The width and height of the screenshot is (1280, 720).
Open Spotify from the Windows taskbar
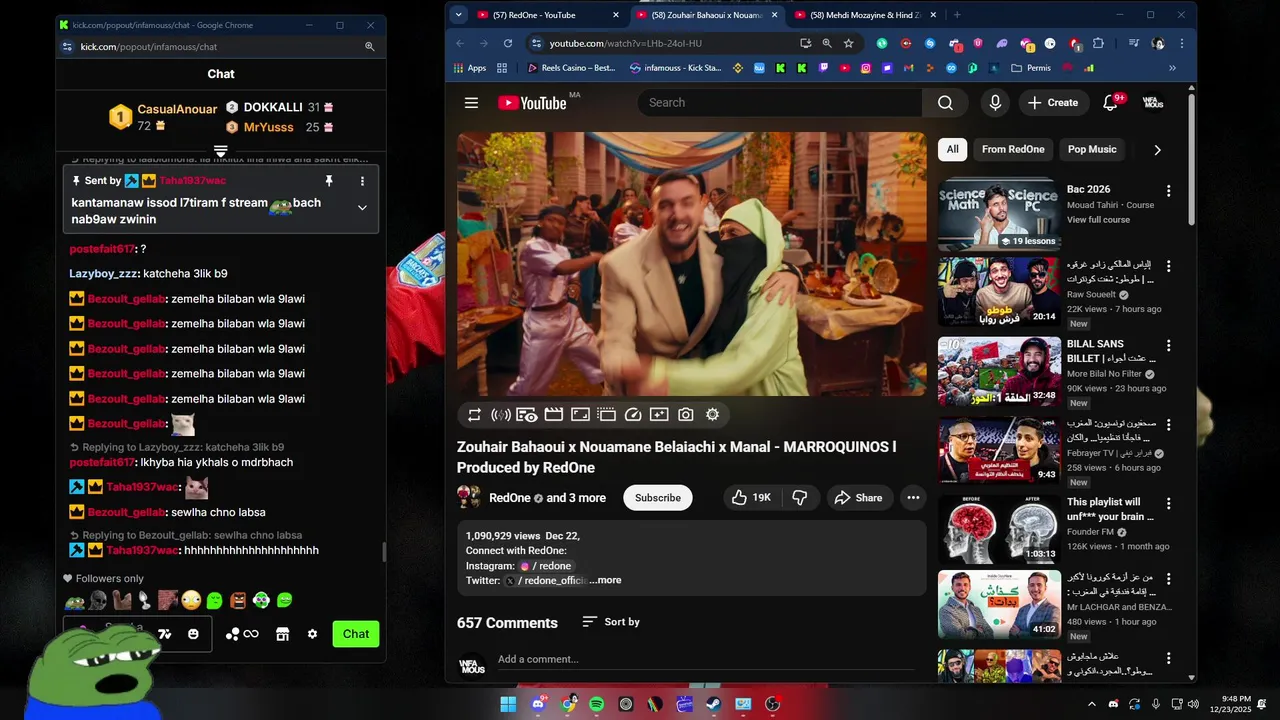point(597,704)
